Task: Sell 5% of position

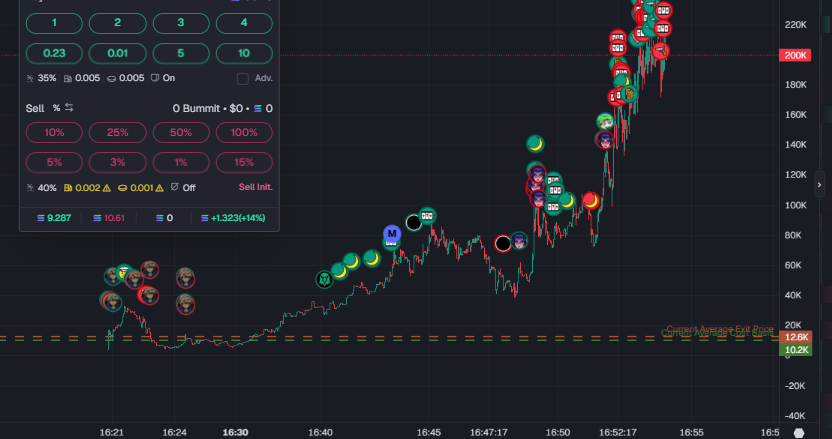Action: 54,162
